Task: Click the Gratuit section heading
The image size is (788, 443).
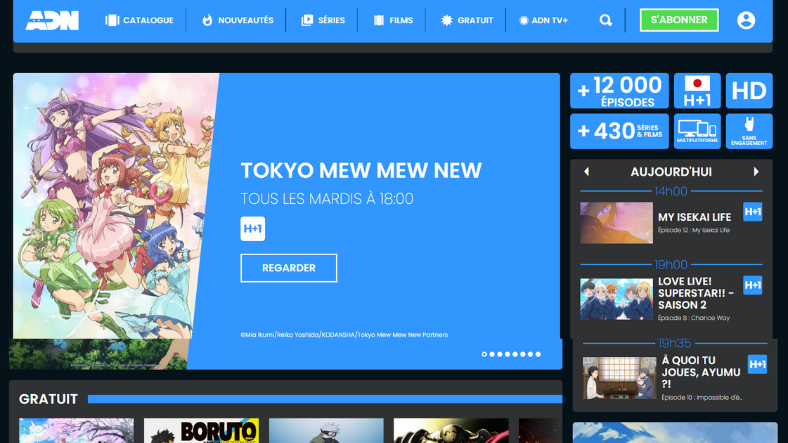Action: click(48, 399)
